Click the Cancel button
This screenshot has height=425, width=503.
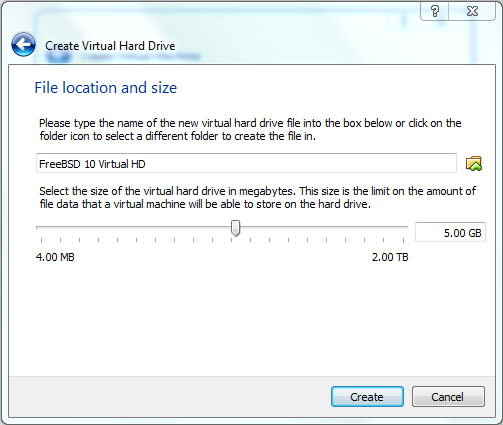tap(448, 397)
